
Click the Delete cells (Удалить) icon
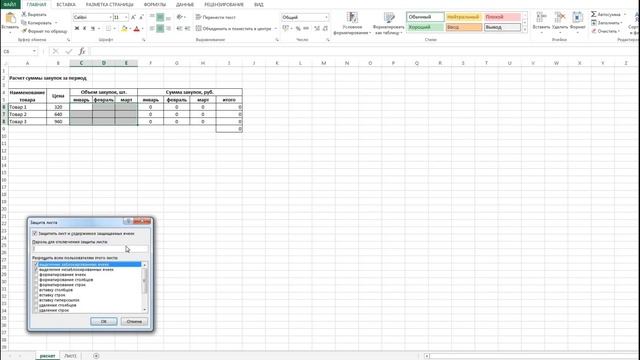[560, 18]
